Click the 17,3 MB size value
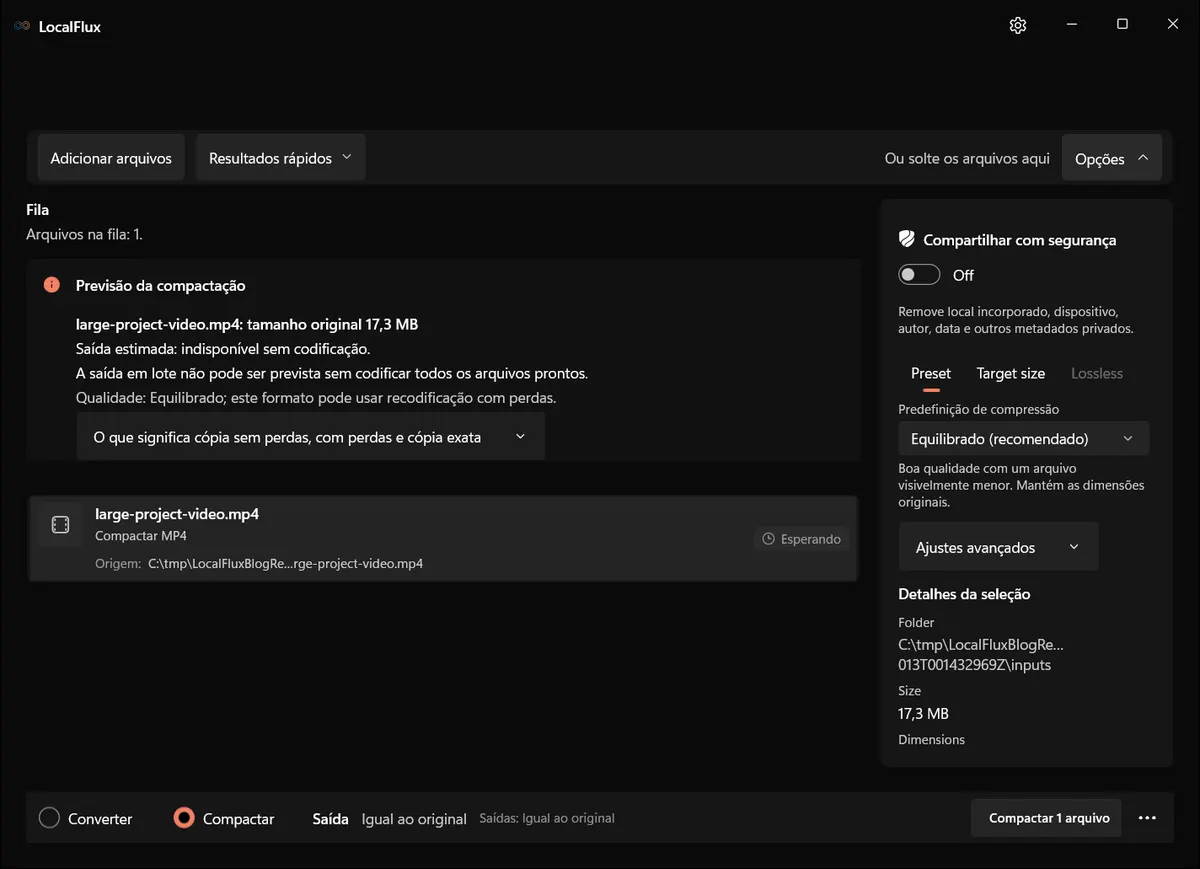Screen dimensions: 1200x869 924,714
